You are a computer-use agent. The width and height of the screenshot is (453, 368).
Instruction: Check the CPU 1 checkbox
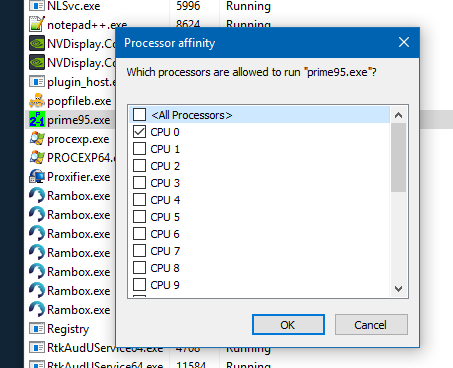[139, 149]
